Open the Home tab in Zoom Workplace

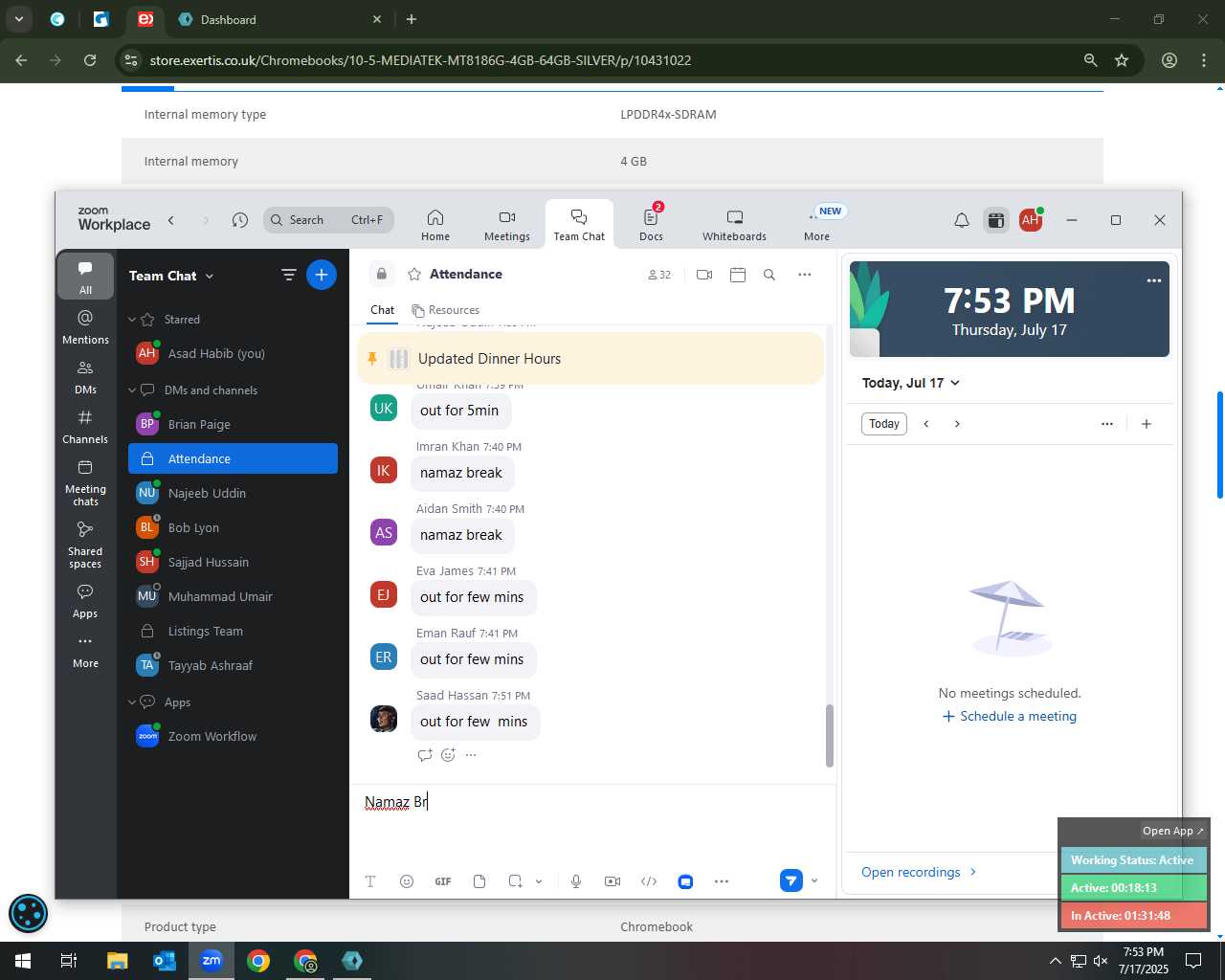tap(434, 225)
